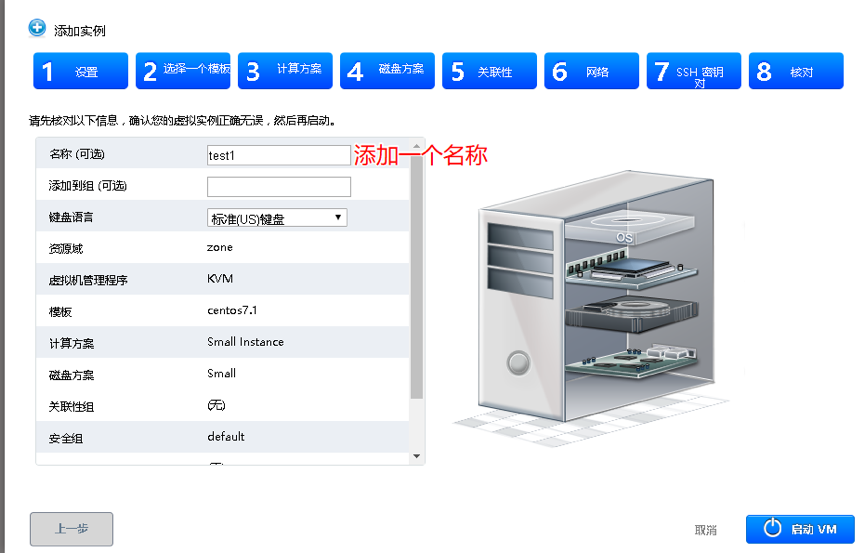Open the 键盘语言 dropdown
Viewport: 865px width, 553px height.
click(276, 218)
